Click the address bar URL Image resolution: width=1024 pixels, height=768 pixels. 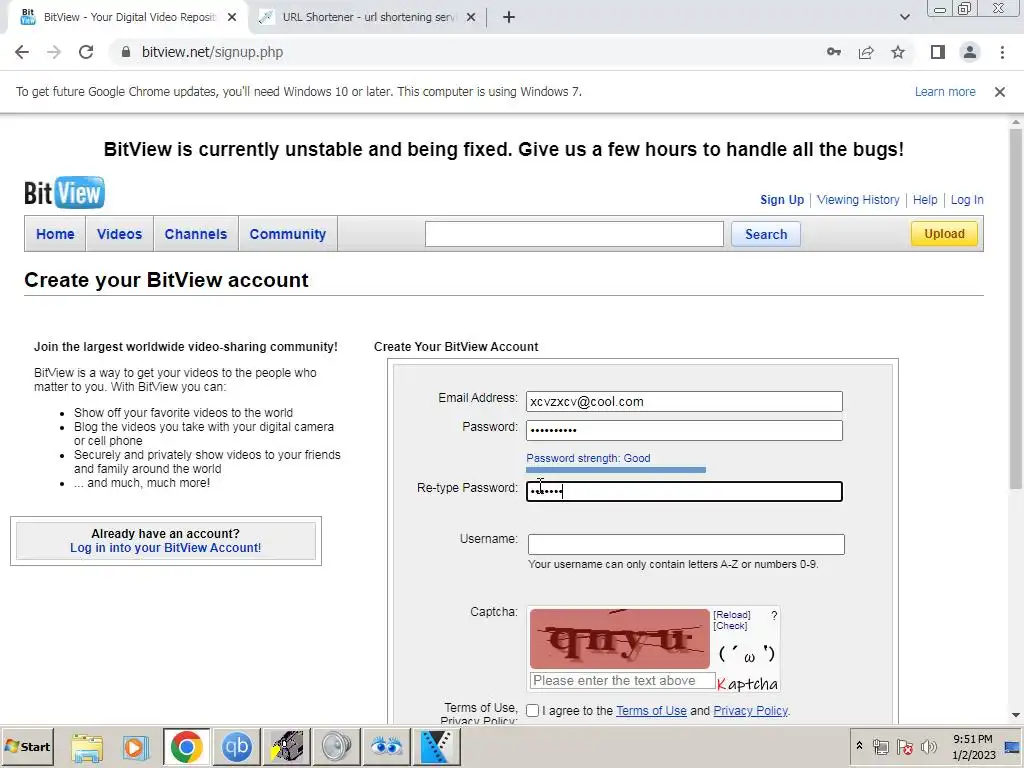(x=212, y=52)
